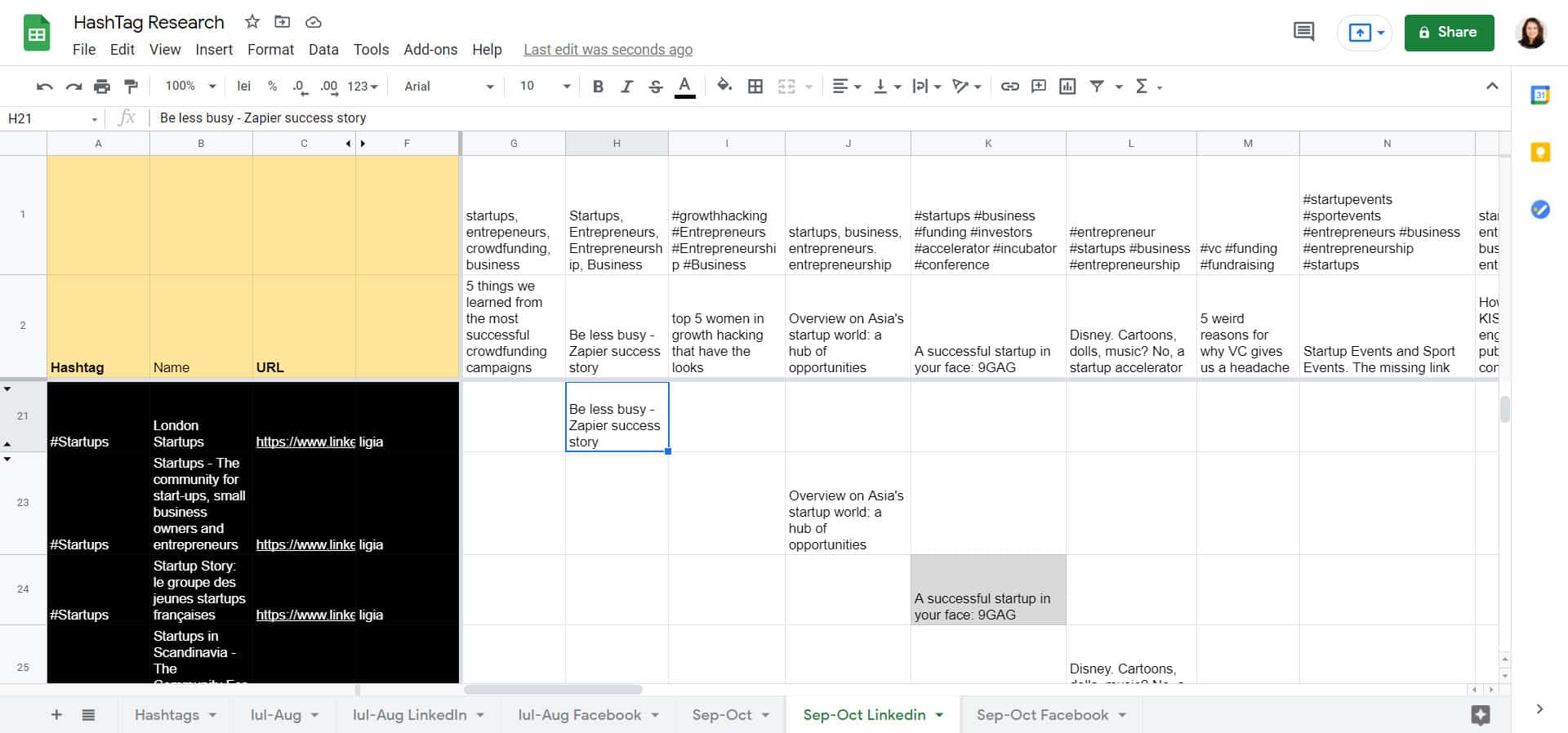Open the Filter views dropdown arrow
The image size is (1568, 733).
1119,87
